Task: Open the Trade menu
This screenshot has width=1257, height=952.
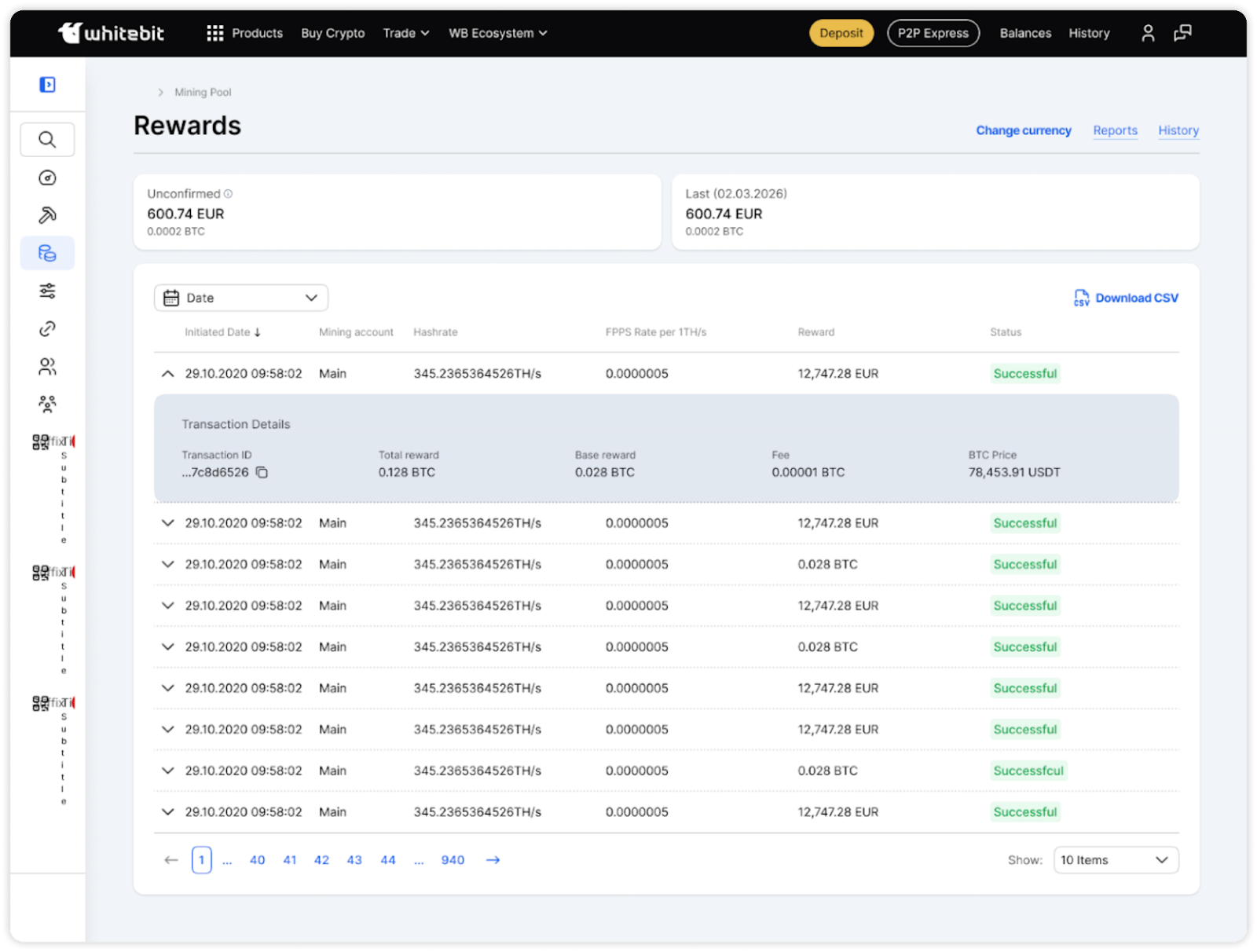Action: coord(405,33)
